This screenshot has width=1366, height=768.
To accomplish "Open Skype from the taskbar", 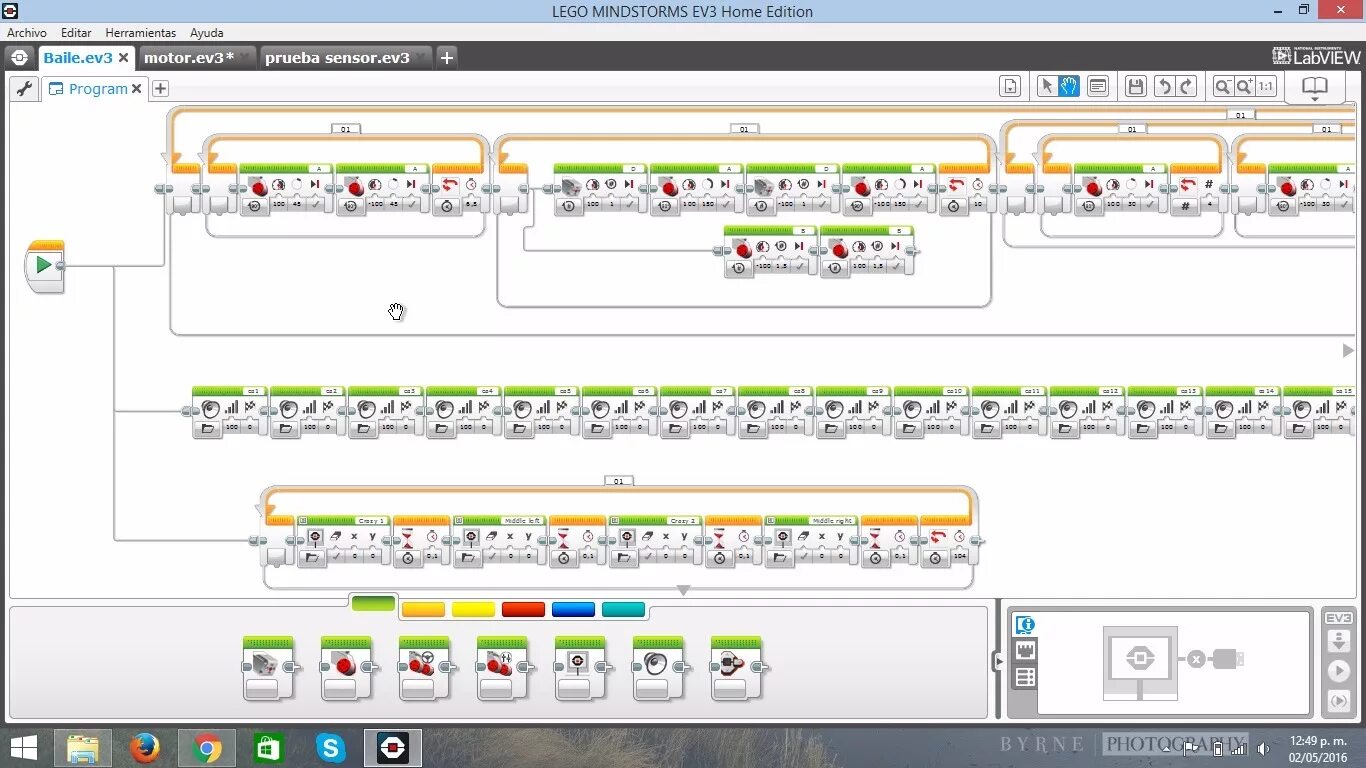I will pos(330,748).
